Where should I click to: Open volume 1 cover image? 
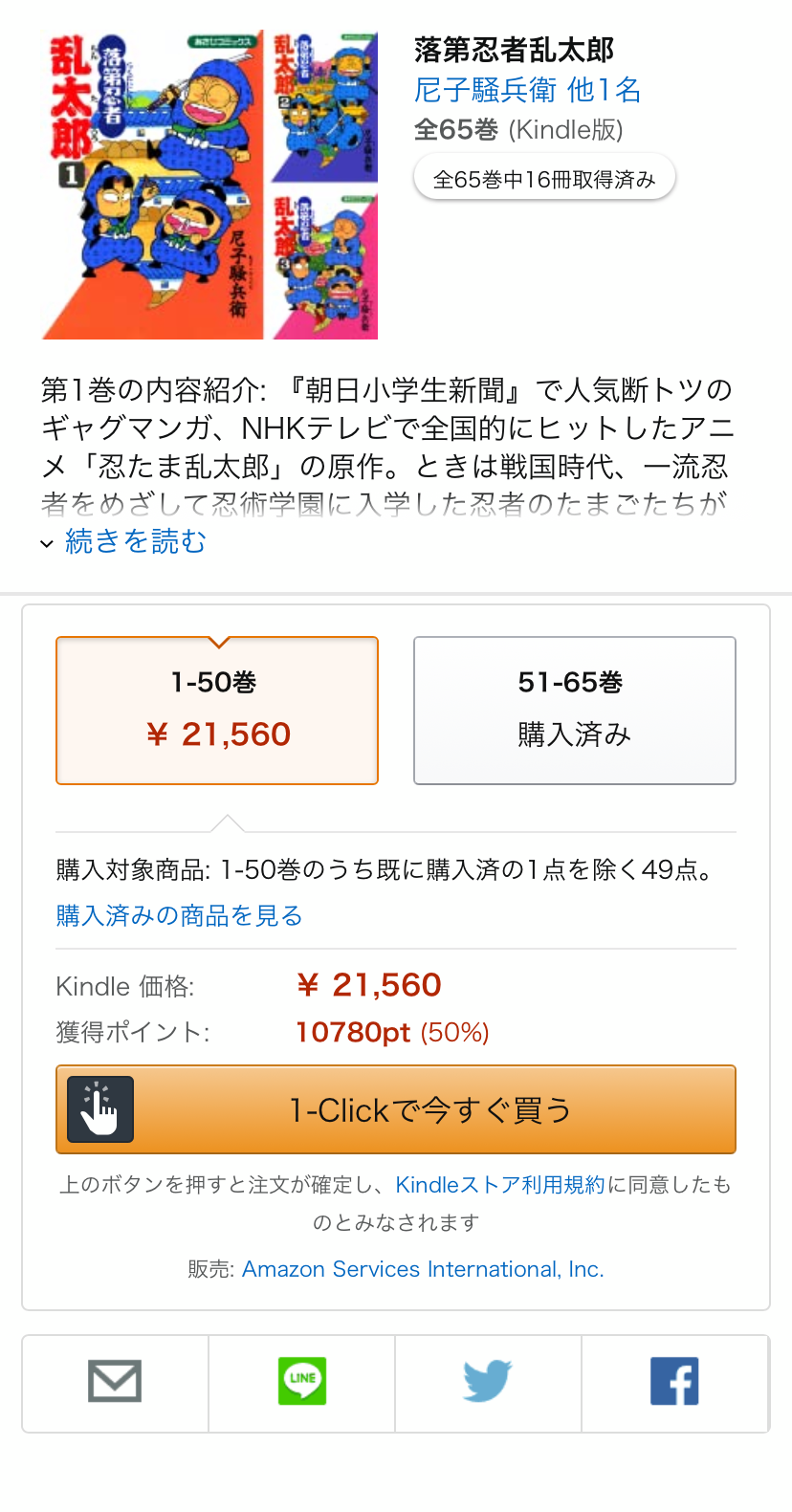153,186
